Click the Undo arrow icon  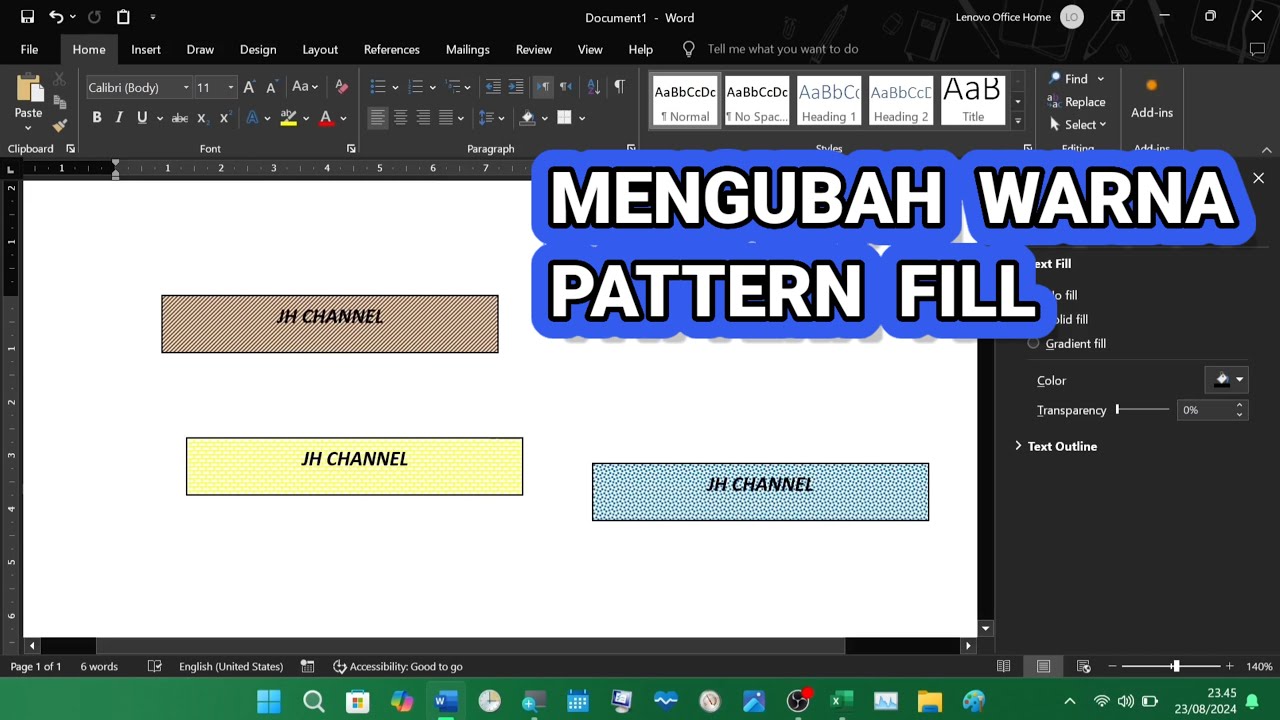(56, 17)
